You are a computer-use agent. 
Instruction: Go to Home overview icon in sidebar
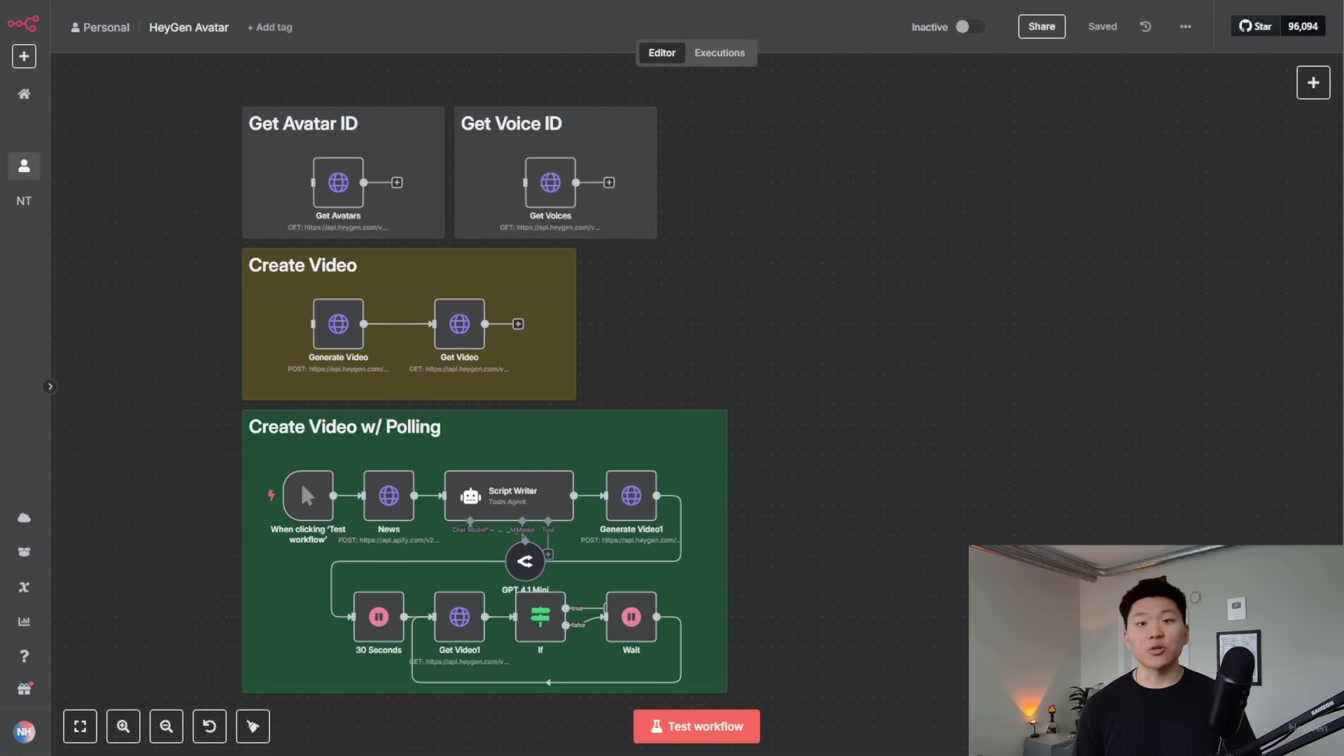pos(24,94)
